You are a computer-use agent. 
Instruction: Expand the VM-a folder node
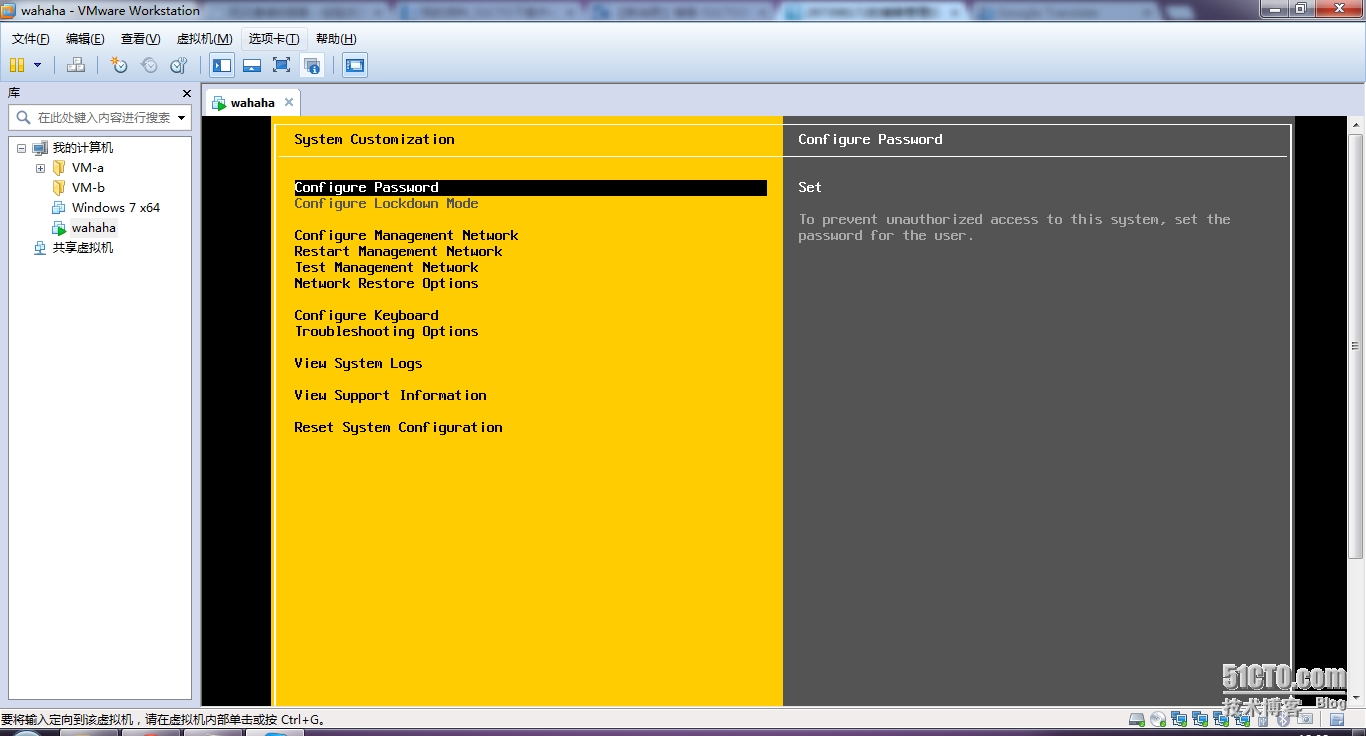point(40,168)
